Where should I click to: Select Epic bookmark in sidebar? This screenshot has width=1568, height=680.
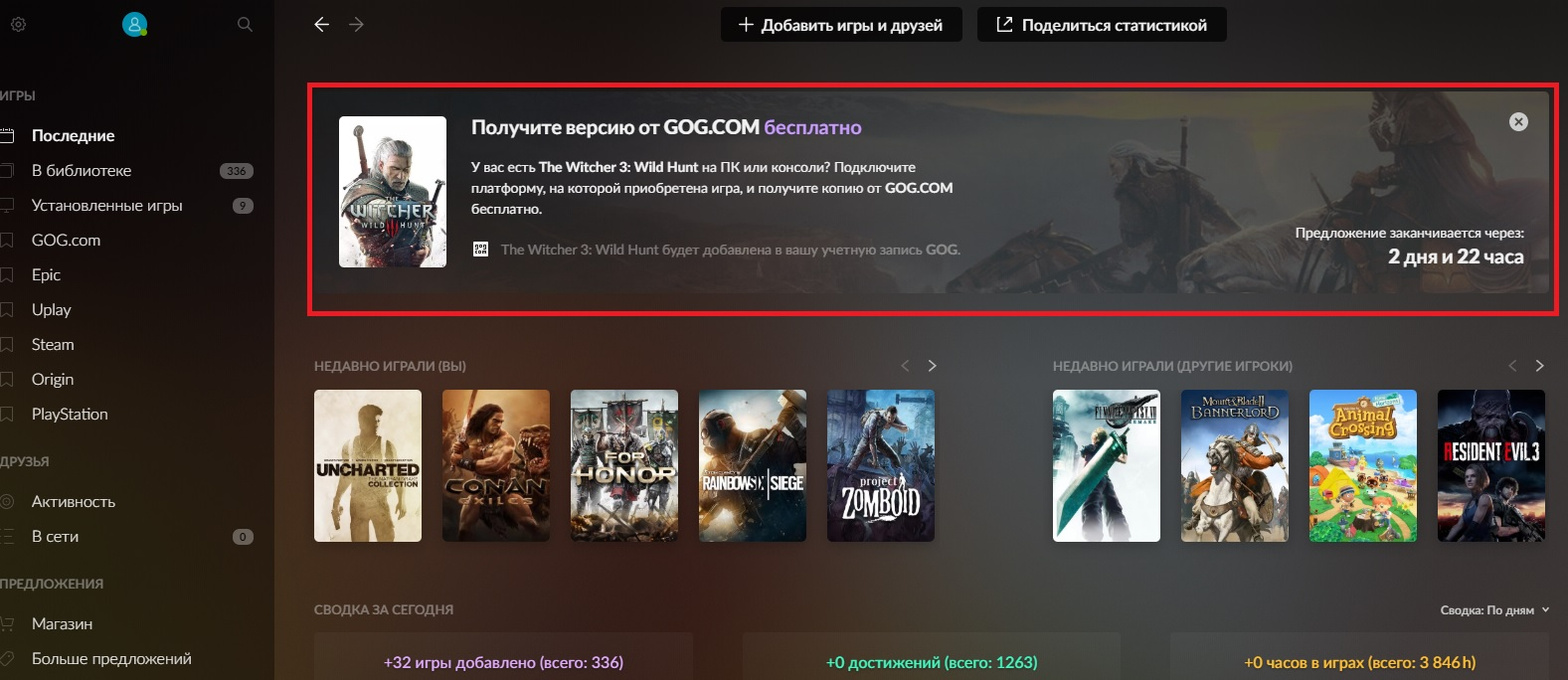click(x=46, y=274)
